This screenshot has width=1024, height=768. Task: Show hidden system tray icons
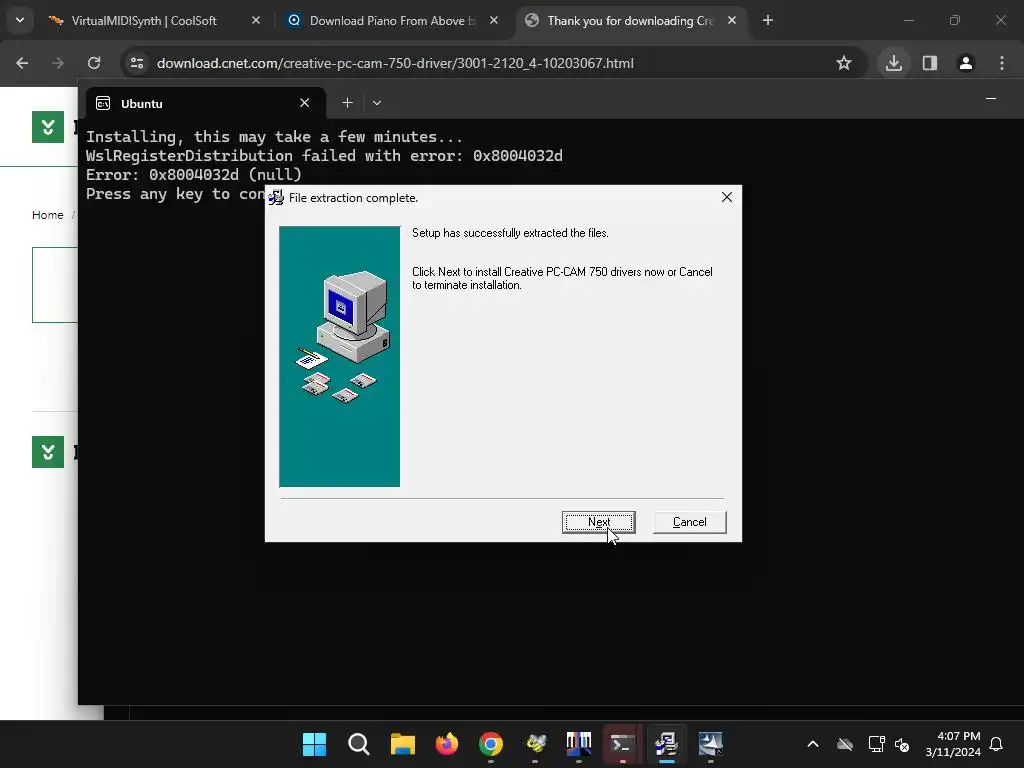813,744
